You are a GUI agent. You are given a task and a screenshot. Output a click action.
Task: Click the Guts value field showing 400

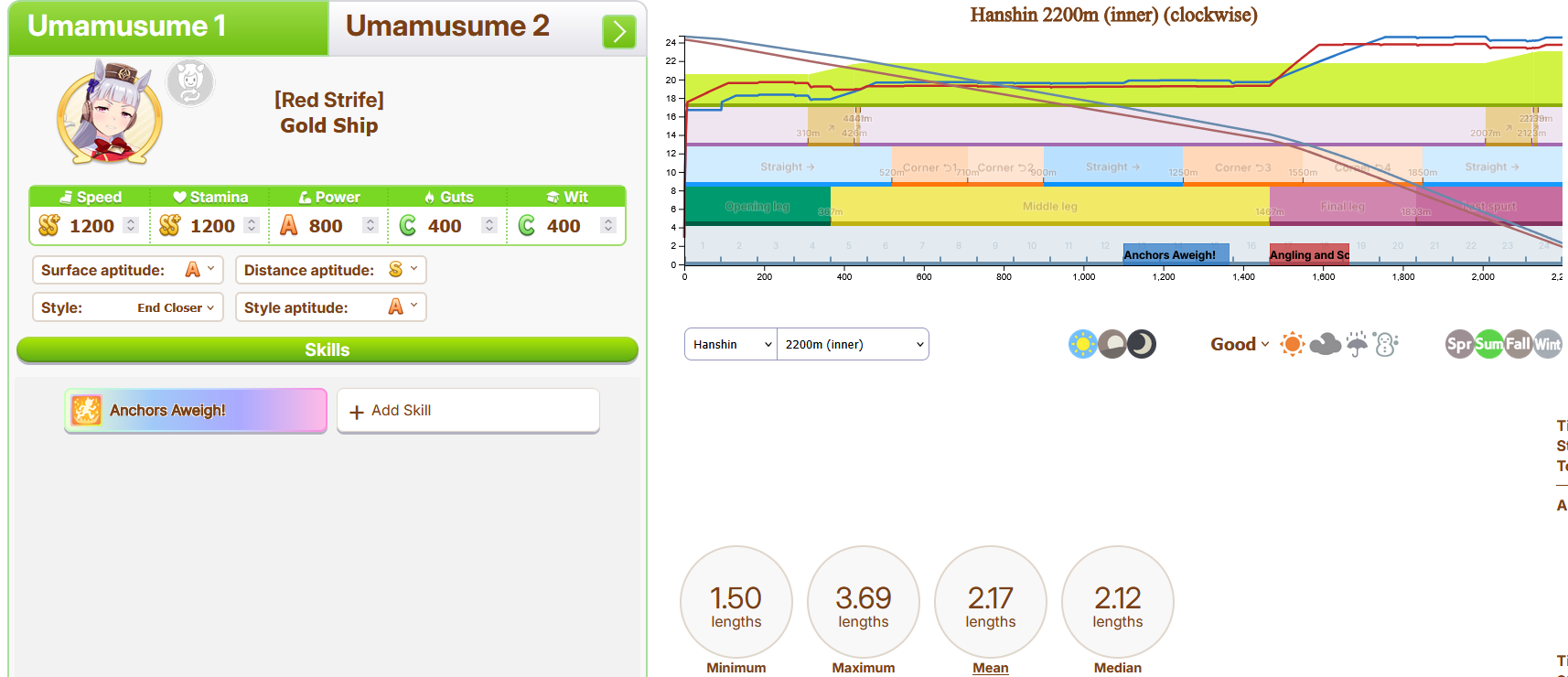pos(446,226)
